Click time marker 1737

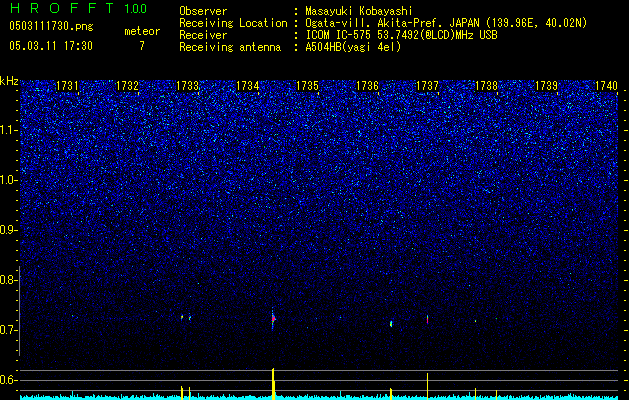click(428, 86)
